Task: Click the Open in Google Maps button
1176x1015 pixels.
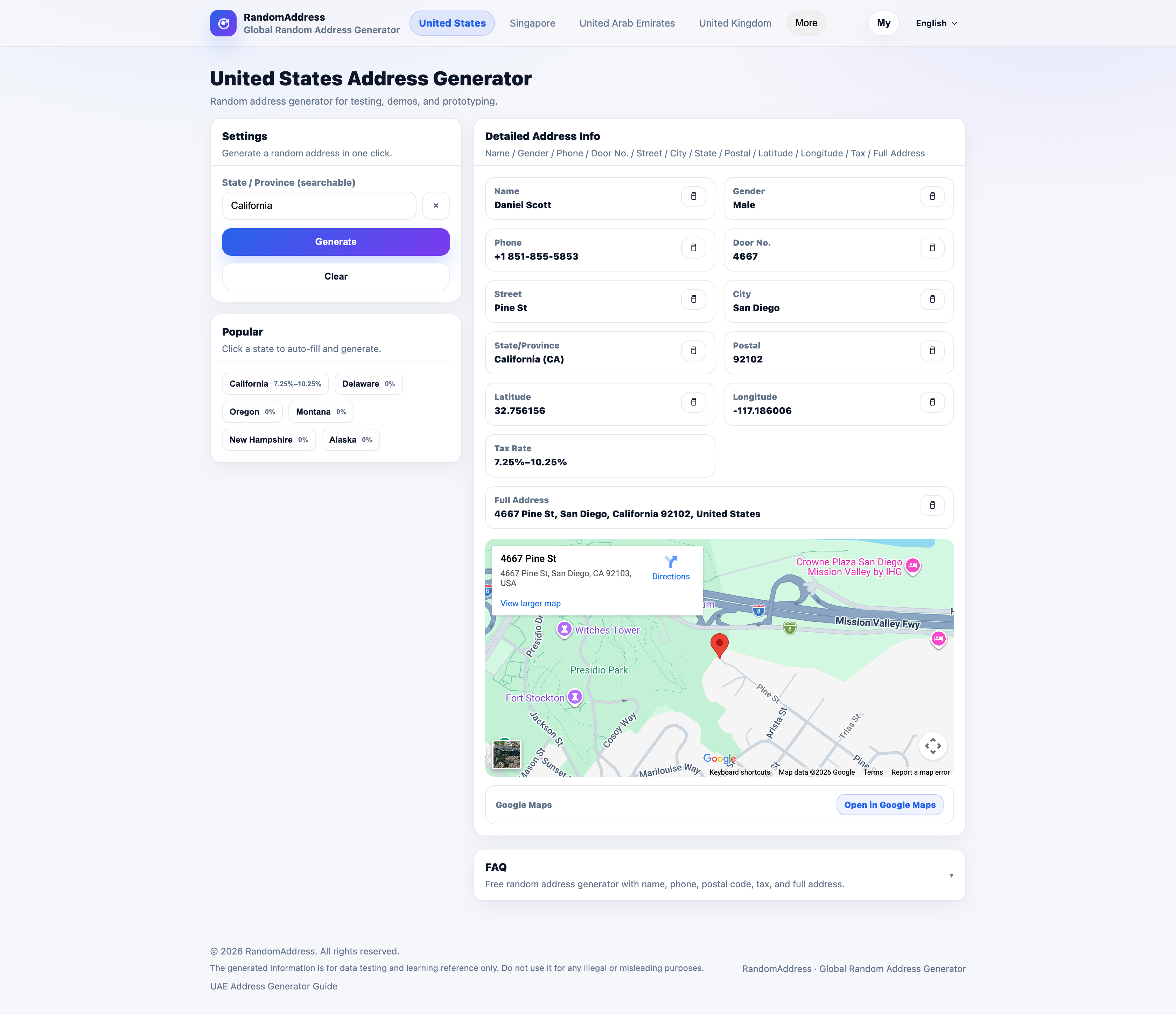Action: tap(889, 804)
